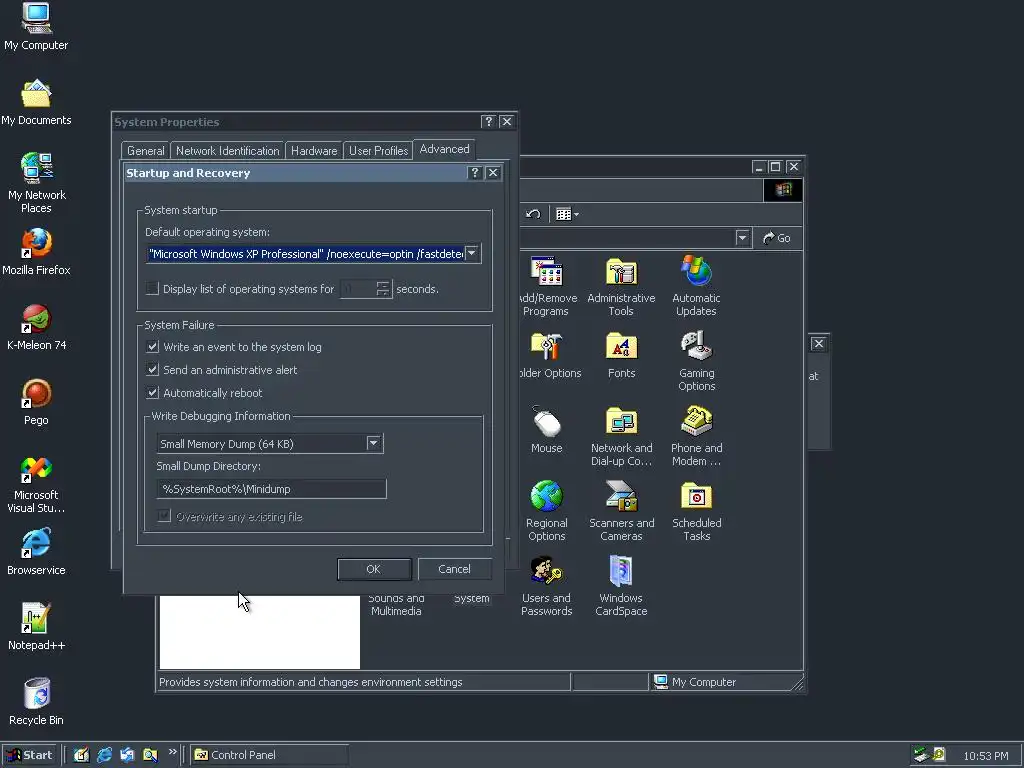Toggle Display list of operating systems checkbox
The height and width of the screenshot is (768, 1024).
pos(152,289)
